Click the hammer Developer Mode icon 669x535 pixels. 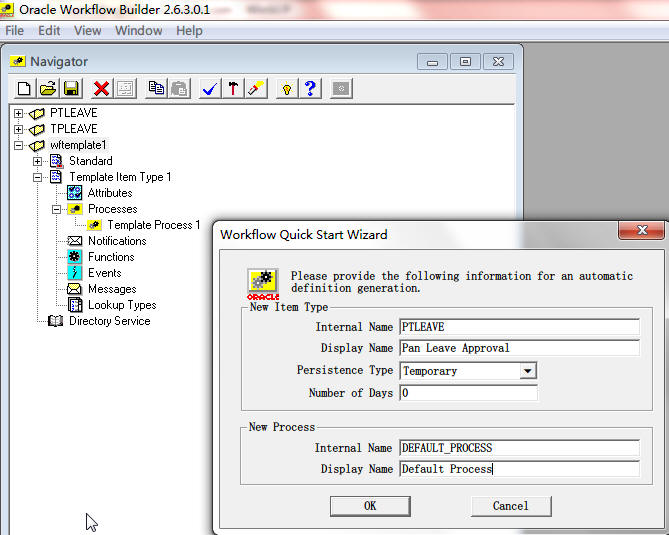[x=233, y=89]
